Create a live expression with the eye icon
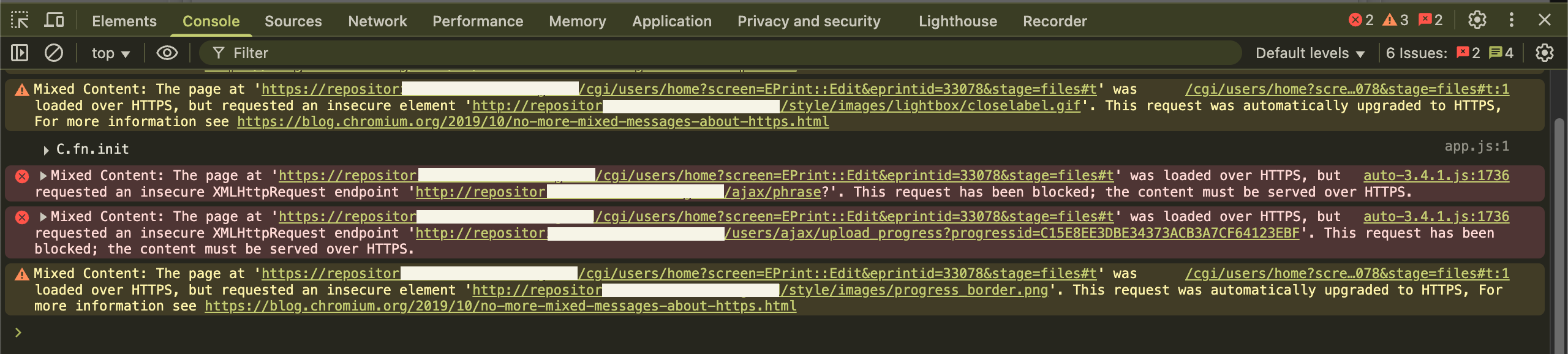Screen dimensions: 1568x354 click(167, 53)
